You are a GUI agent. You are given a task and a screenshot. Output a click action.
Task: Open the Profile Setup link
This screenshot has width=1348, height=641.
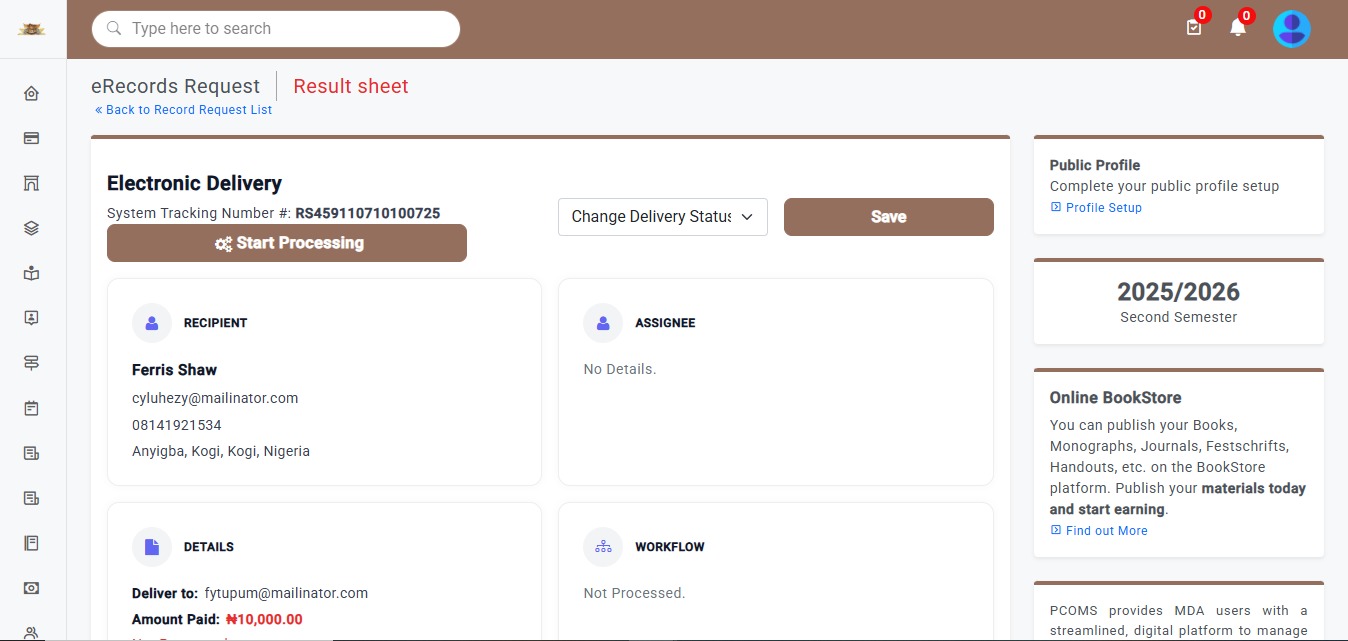(x=1103, y=208)
